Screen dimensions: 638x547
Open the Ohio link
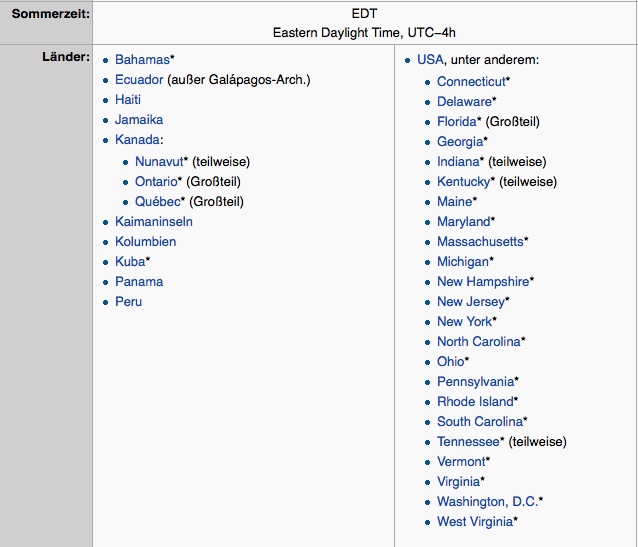pos(450,361)
